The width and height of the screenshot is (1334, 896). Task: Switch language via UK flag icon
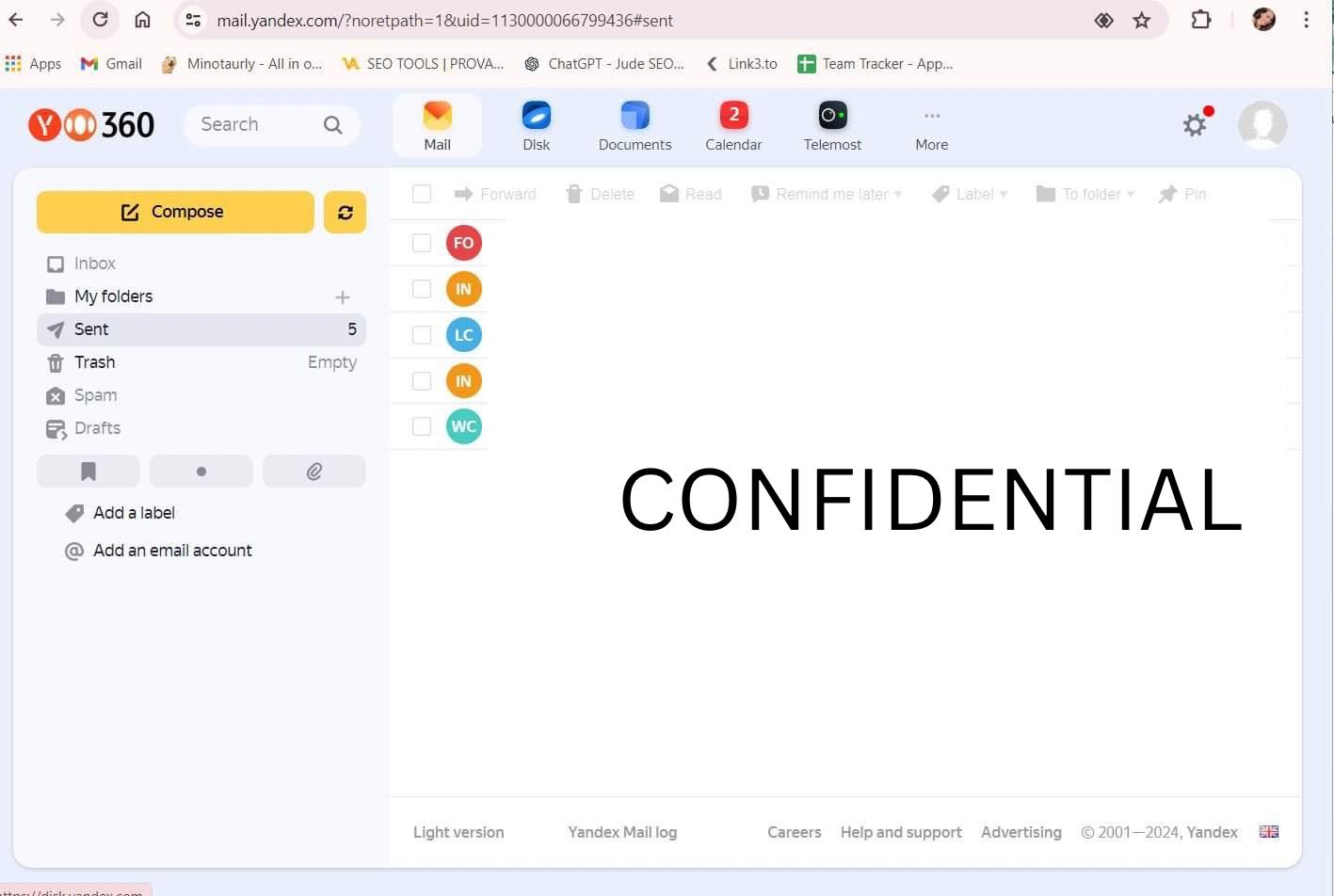click(1269, 832)
